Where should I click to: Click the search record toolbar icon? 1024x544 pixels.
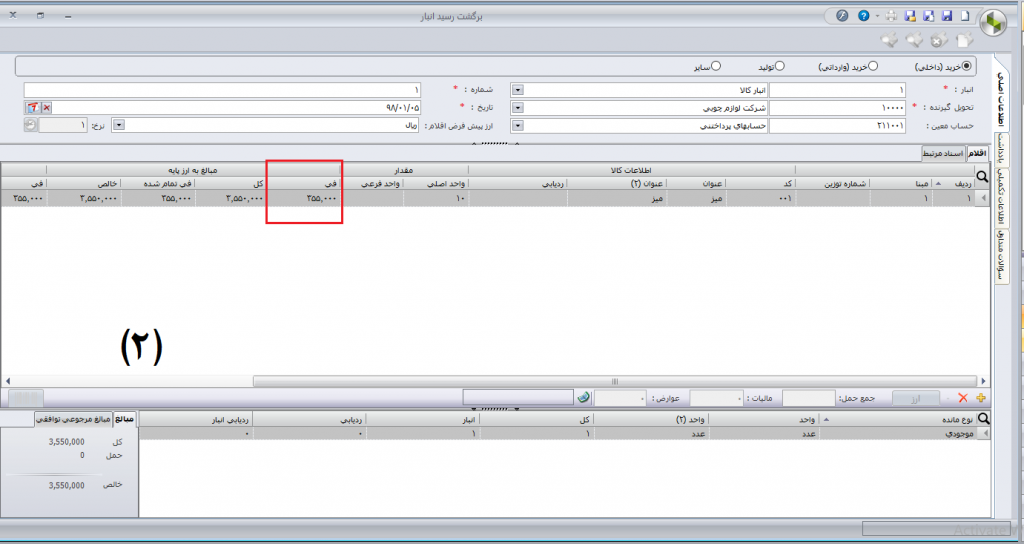[914, 40]
